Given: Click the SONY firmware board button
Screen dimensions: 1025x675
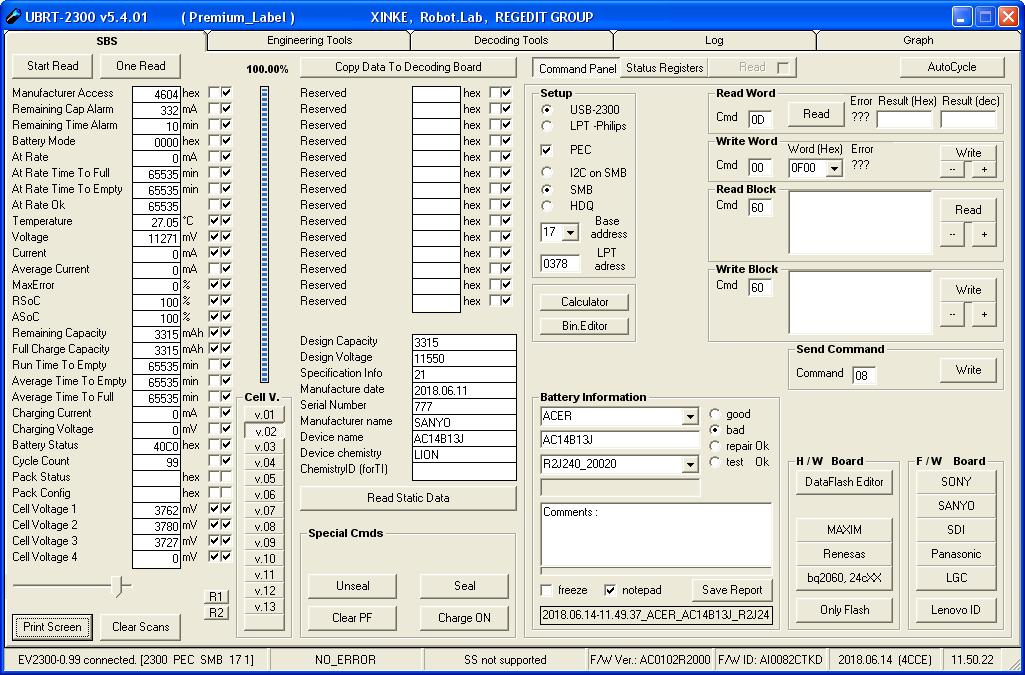Looking at the screenshot, I should (x=956, y=482).
